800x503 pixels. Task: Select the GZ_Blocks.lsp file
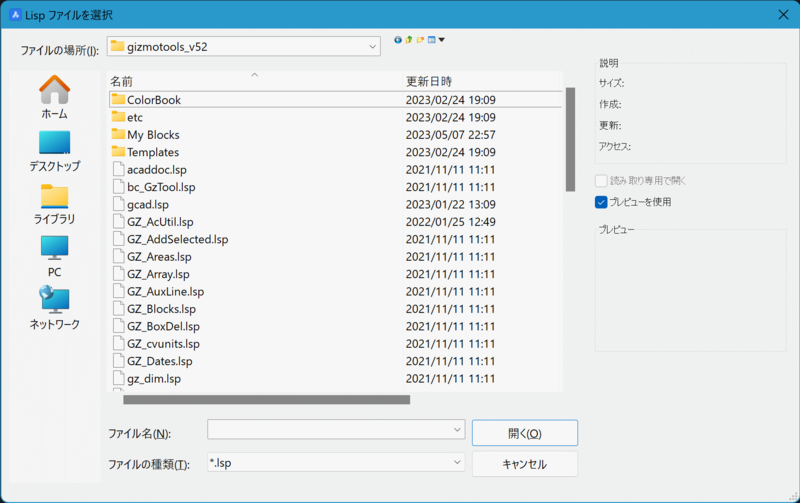pos(162,309)
